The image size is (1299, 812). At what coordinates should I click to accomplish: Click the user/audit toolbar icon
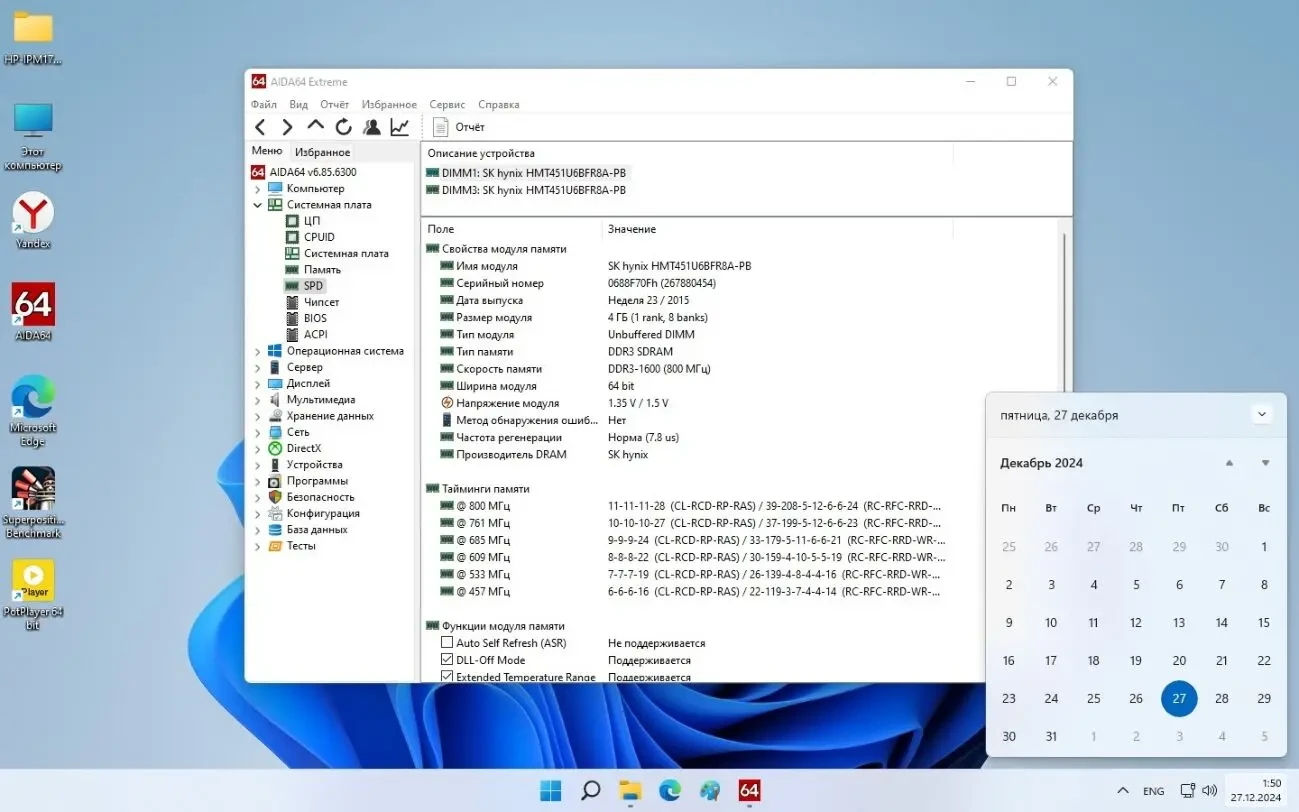[371, 126]
